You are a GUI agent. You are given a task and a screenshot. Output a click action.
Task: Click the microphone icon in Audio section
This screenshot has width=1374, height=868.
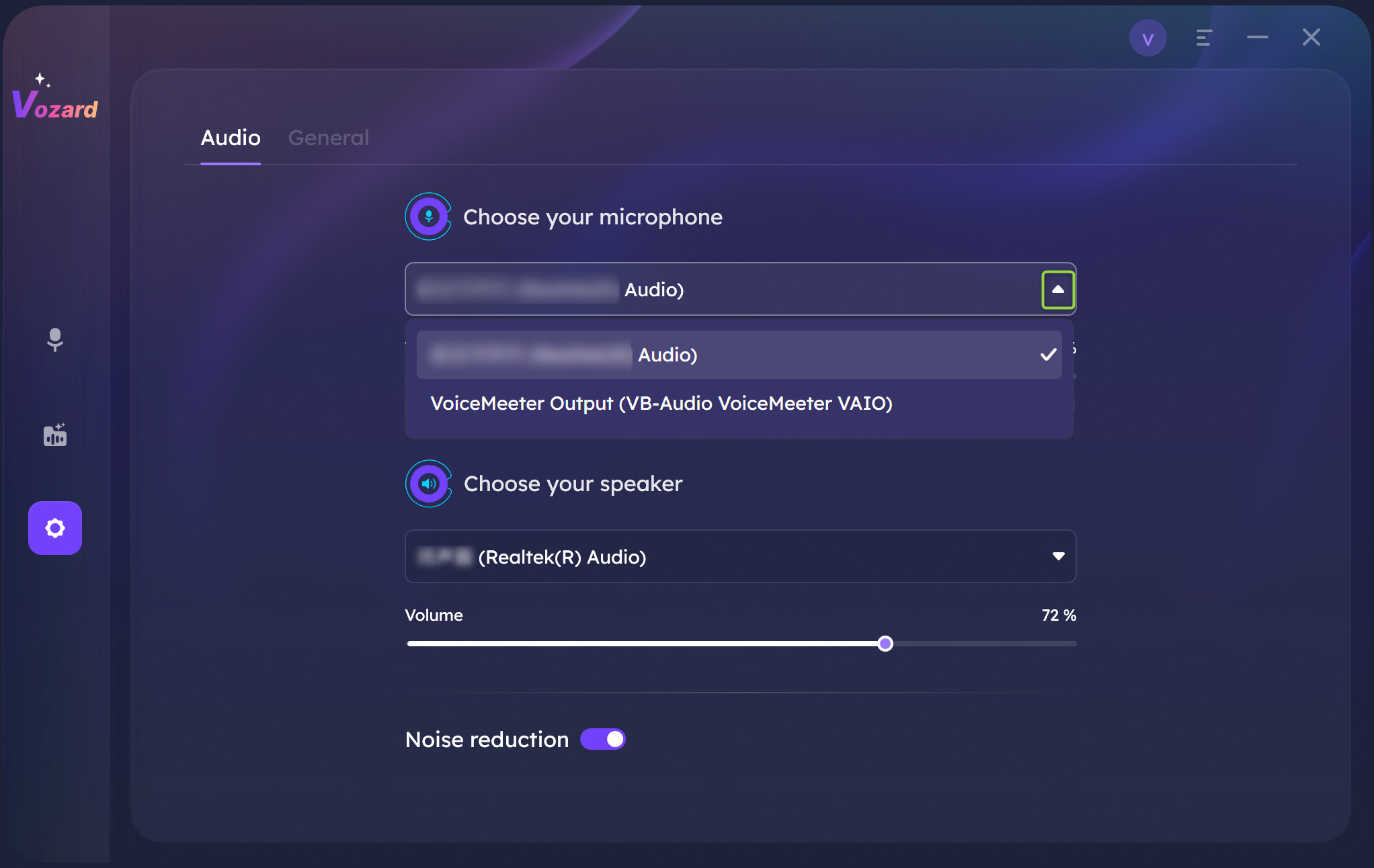429,215
